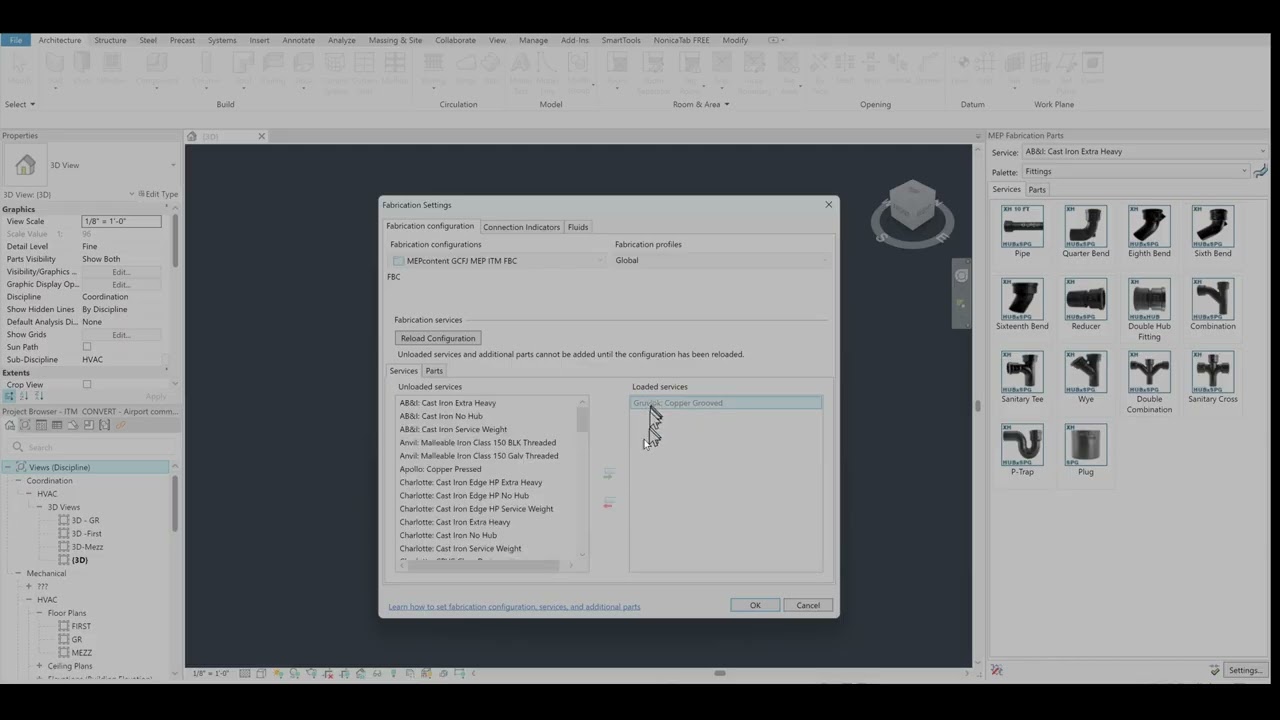Viewport: 1280px width, 720px height.
Task: Switch to Connection Indicators tab
Action: tap(521, 227)
